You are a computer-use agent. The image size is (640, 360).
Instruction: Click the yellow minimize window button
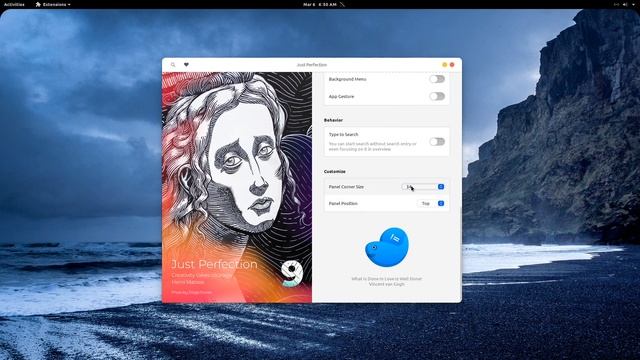point(444,64)
